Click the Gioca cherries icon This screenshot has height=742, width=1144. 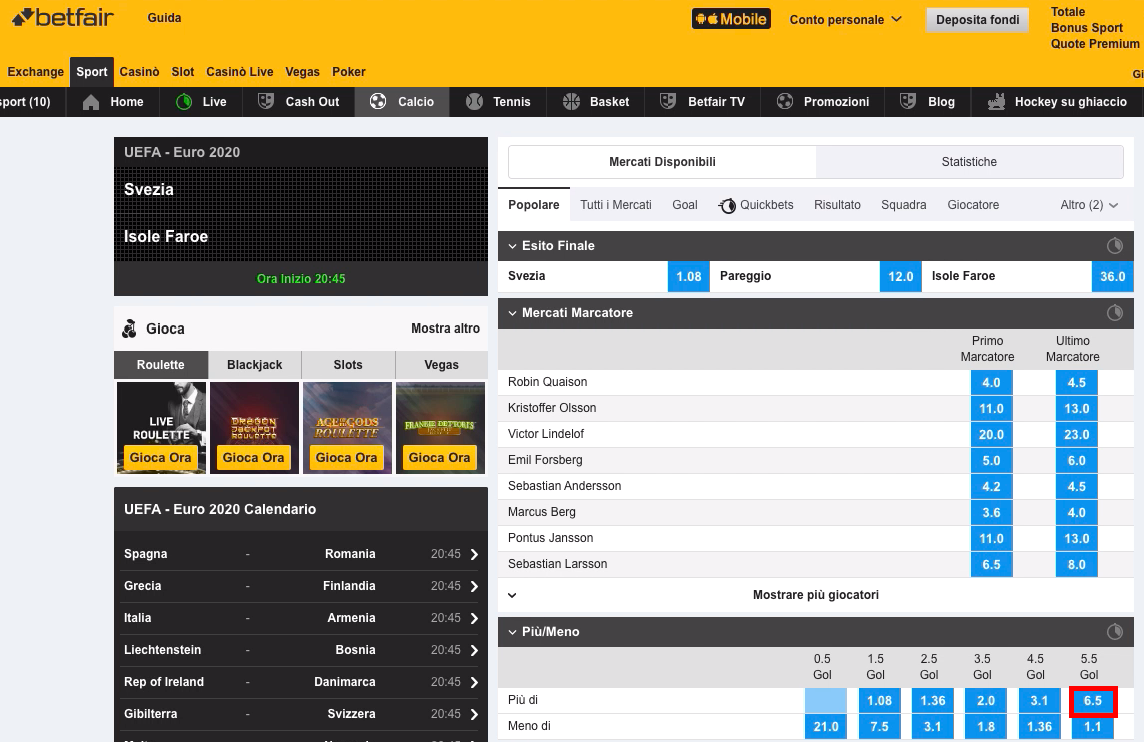tap(130, 329)
